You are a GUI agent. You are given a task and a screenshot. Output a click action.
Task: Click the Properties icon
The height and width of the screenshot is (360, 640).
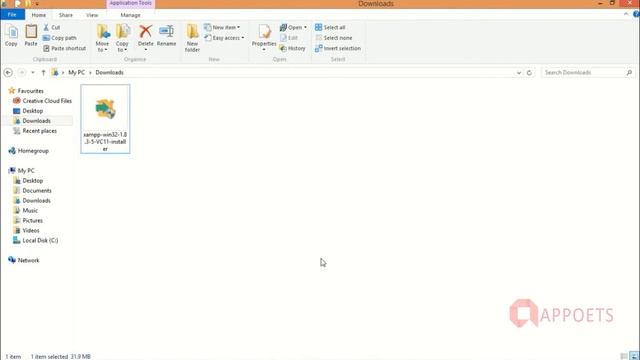[x=264, y=31]
